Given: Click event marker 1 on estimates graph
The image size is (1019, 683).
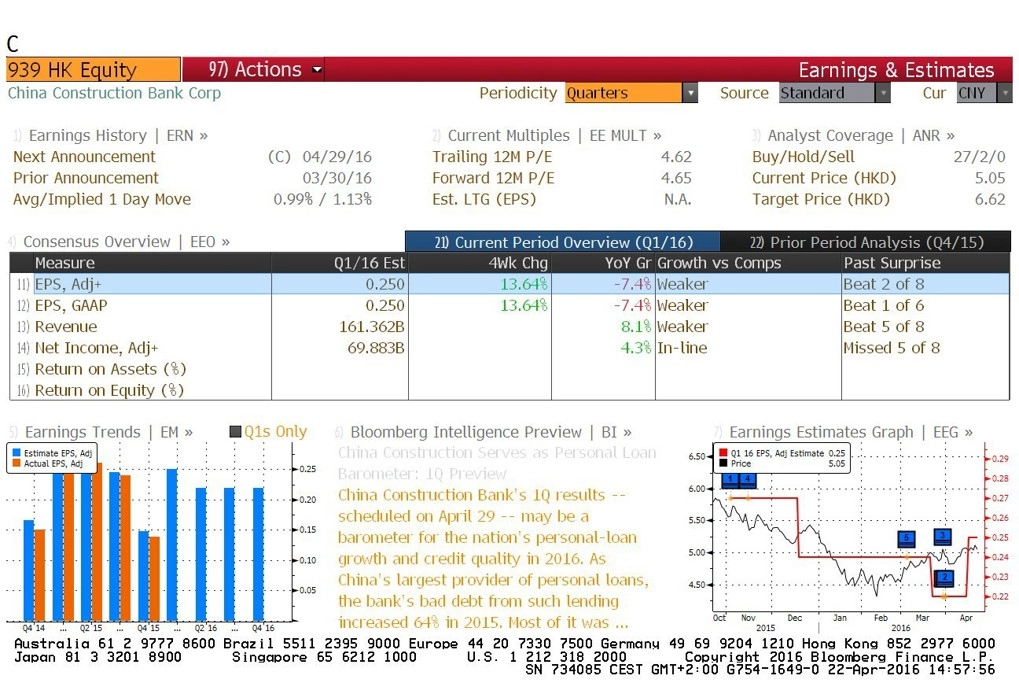Looking at the screenshot, I should point(730,480).
